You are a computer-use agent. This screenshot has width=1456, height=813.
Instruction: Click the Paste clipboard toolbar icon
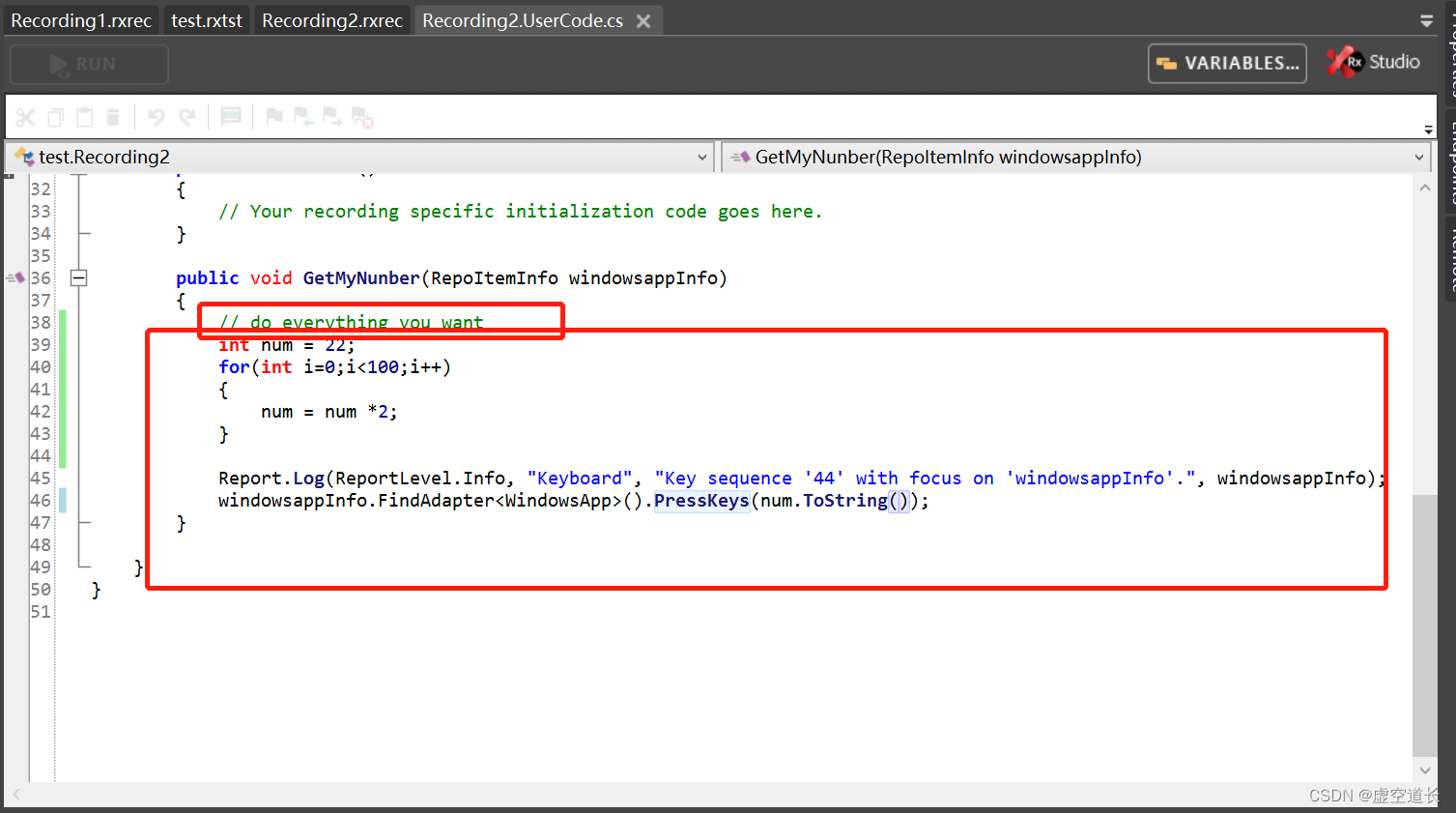(x=85, y=117)
